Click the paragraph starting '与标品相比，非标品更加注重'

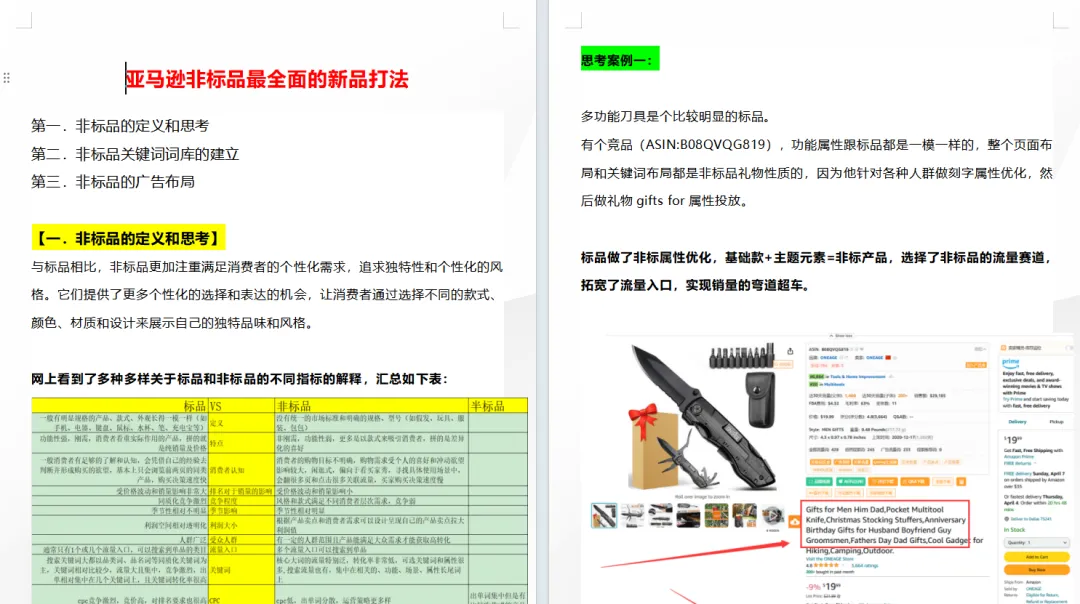coord(267,295)
